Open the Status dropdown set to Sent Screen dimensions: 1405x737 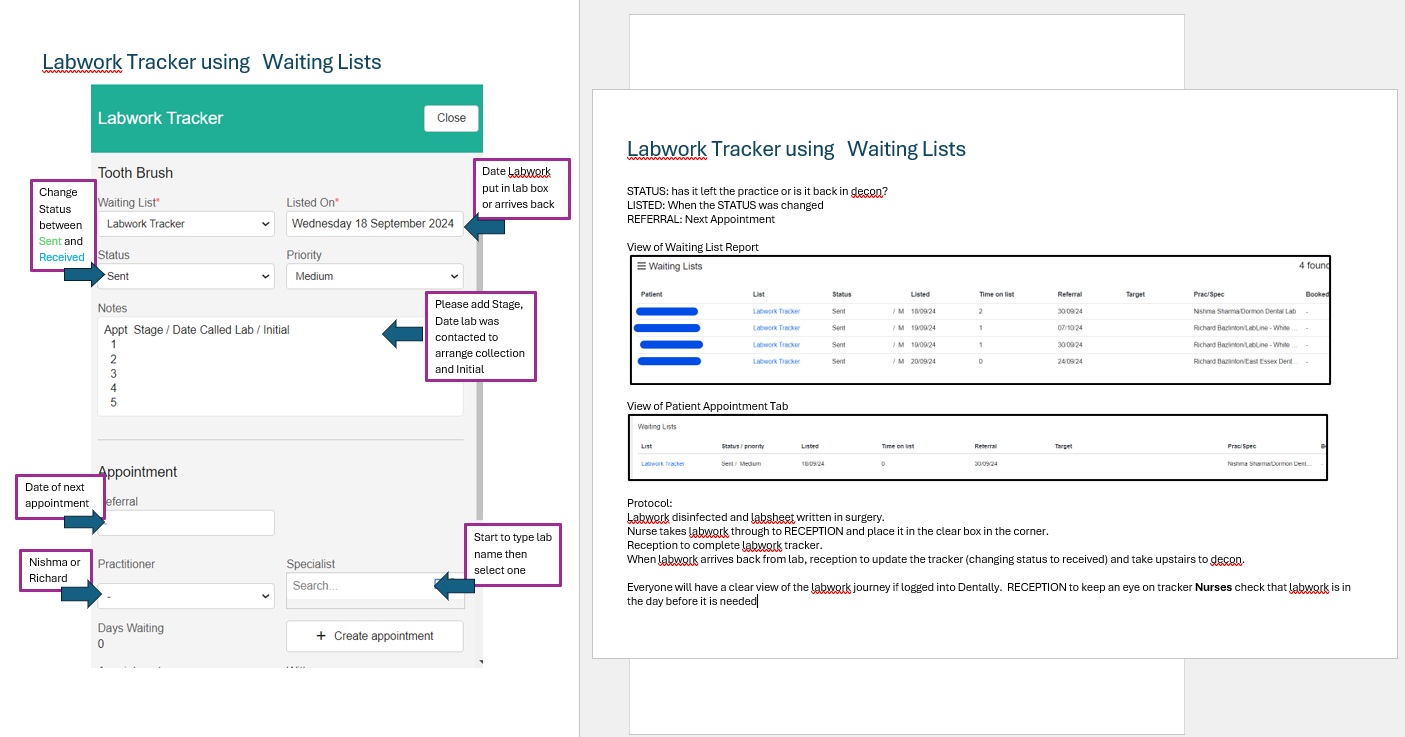tap(186, 276)
